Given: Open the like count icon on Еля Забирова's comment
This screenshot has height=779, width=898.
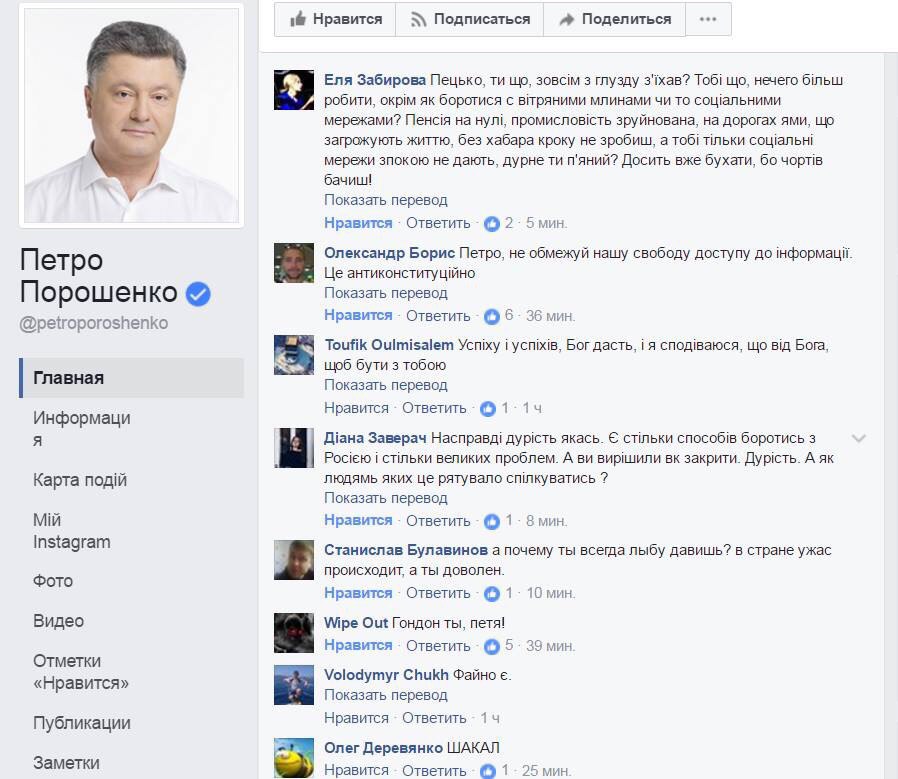Looking at the screenshot, I should (491, 223).
